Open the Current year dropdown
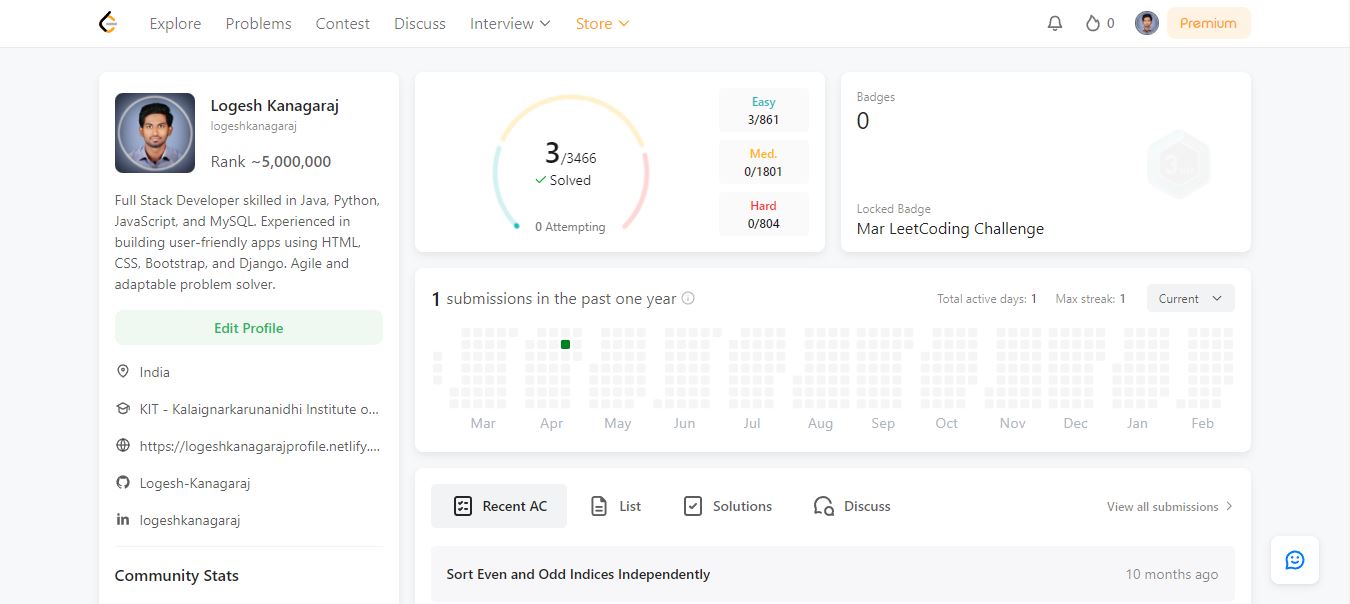 point(1190,298)
